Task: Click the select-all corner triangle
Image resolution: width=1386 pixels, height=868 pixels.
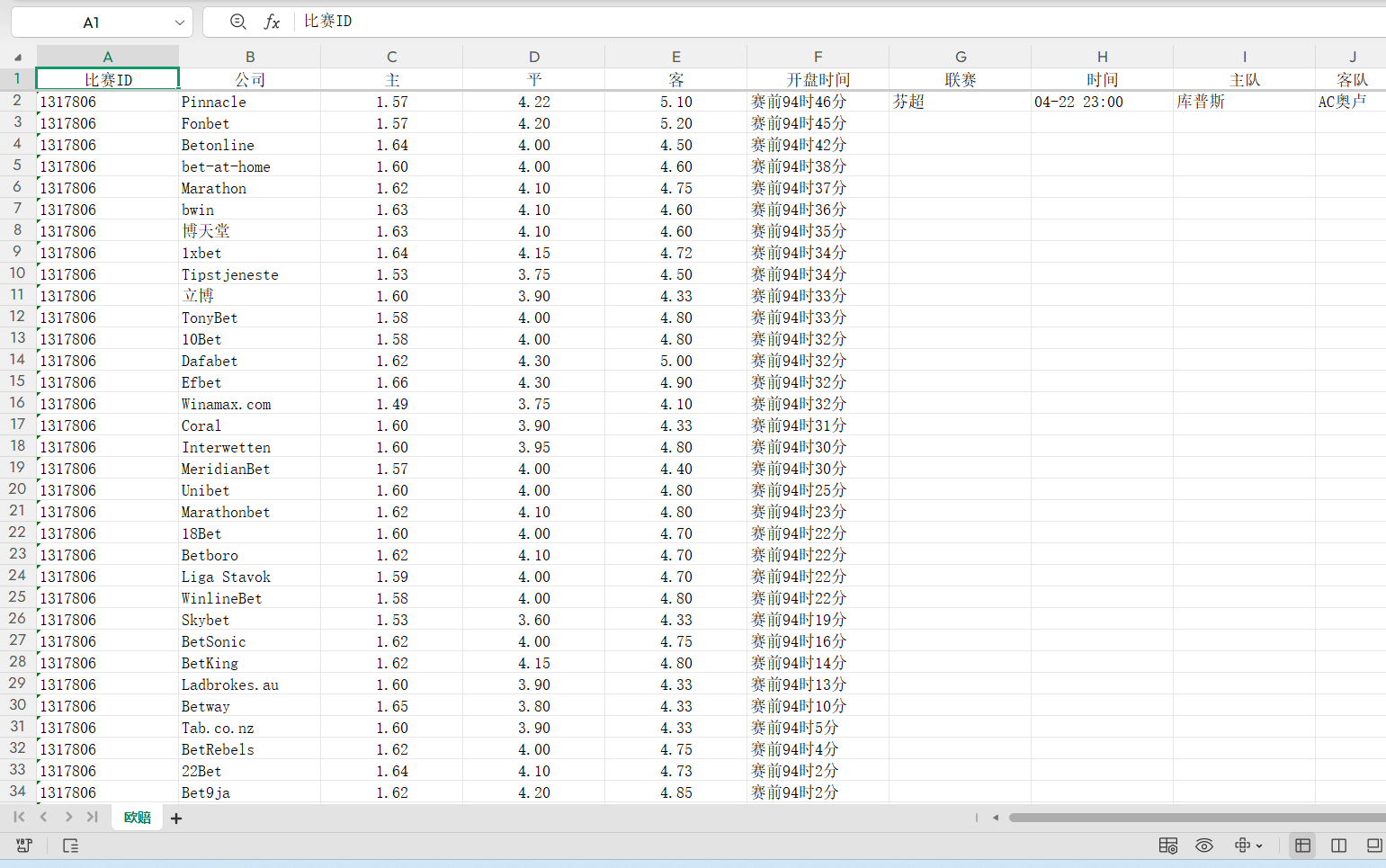Action: 18,57
